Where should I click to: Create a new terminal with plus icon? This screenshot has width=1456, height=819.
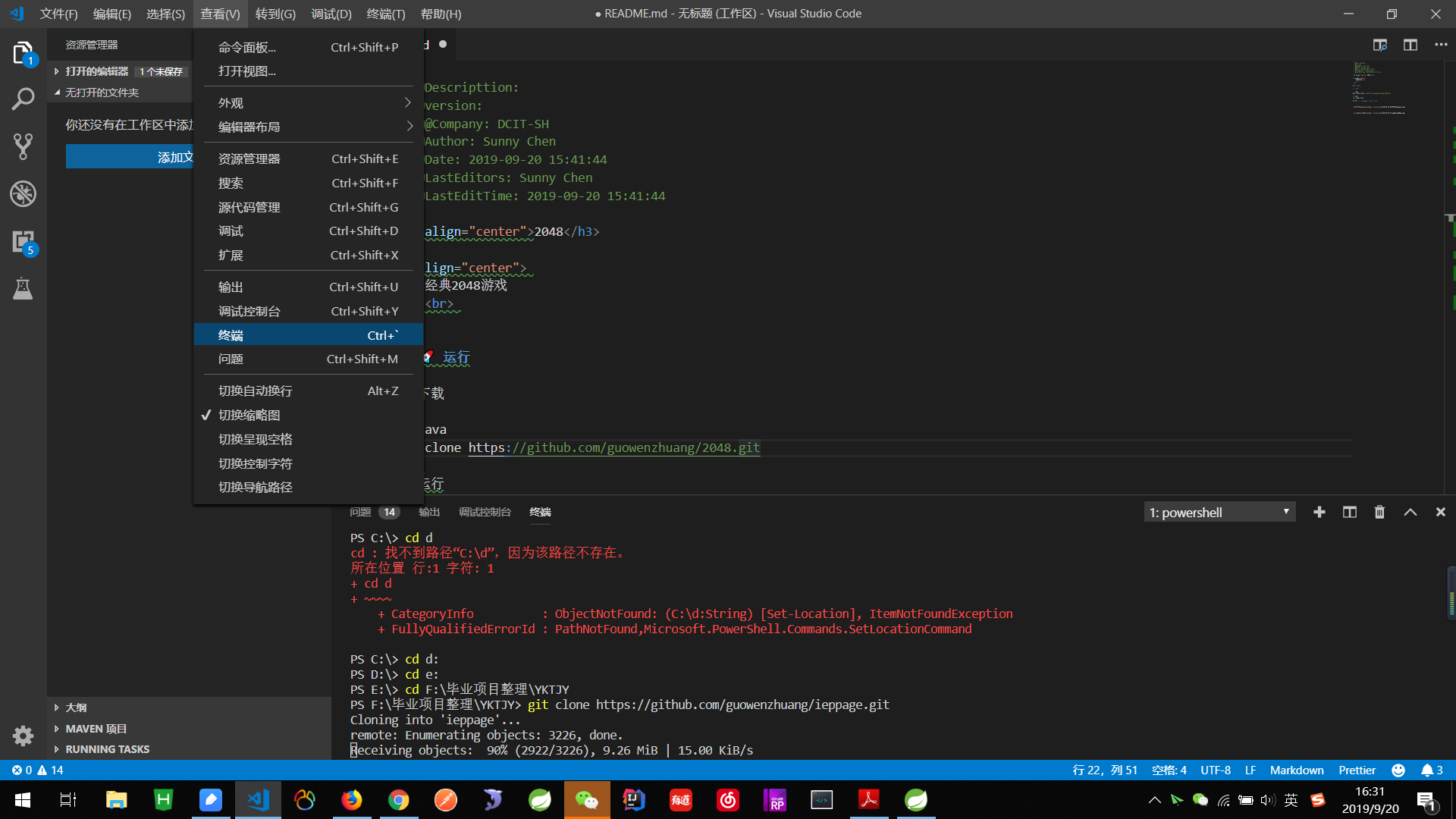1319,513
